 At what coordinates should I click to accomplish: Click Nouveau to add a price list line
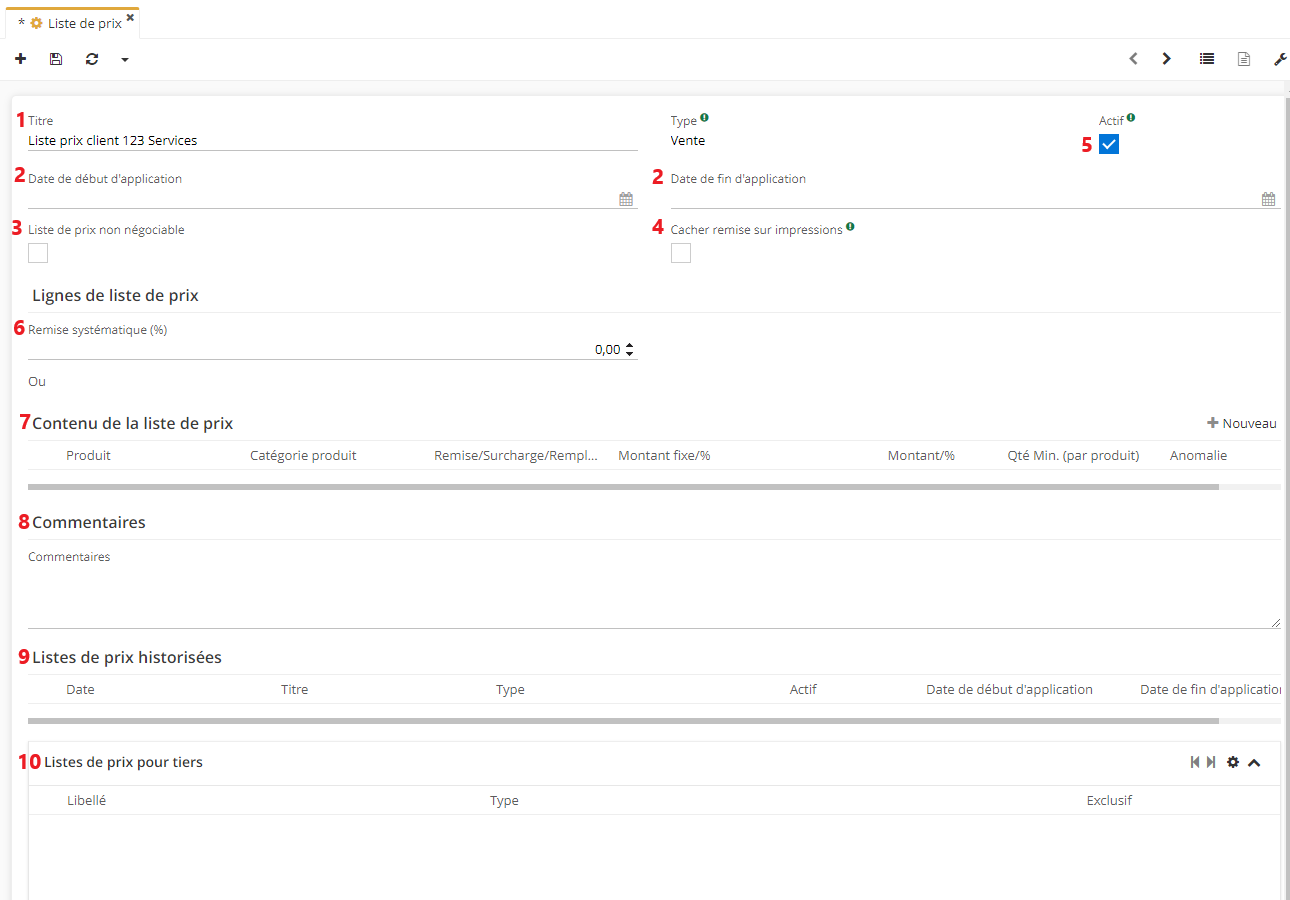(1242, 423)
